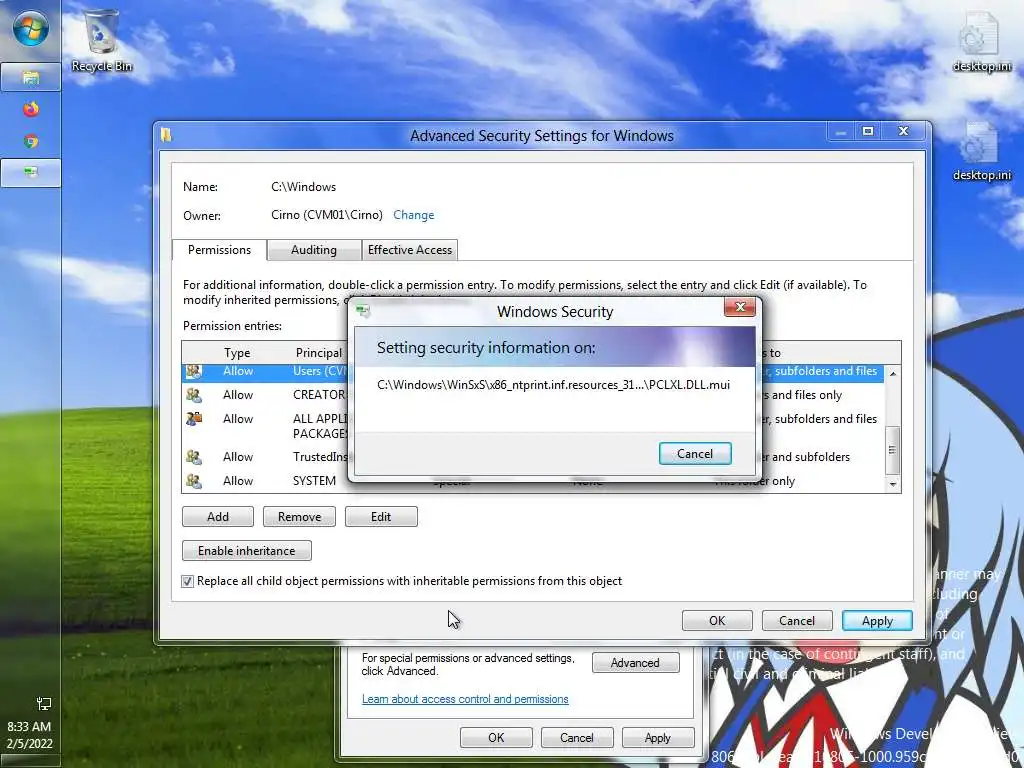The image size is (1024, 768).
Task: Open the Recycle Bin desktop icon
Action: 101,40
